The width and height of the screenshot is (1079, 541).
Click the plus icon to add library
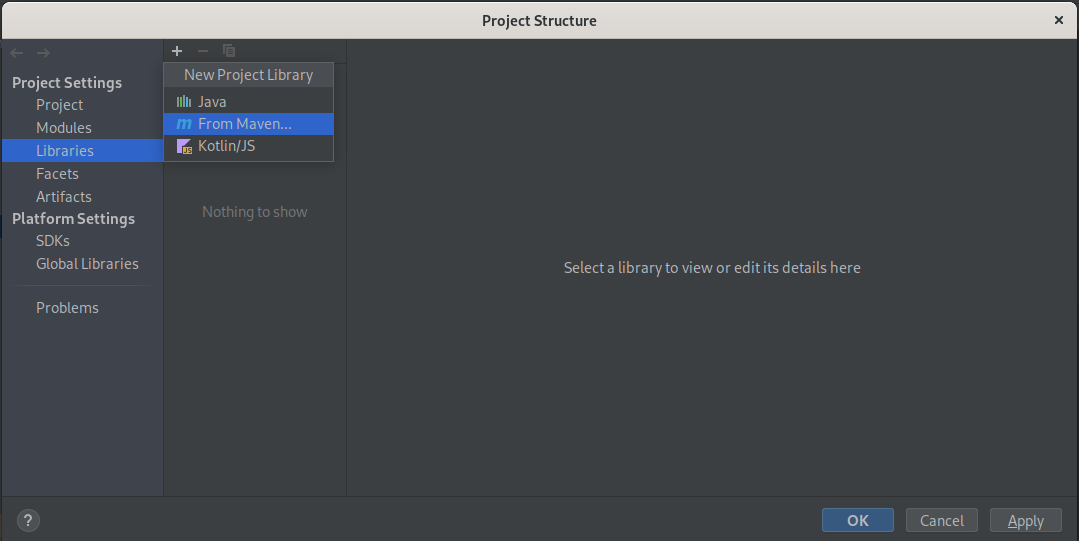point(177,51)
